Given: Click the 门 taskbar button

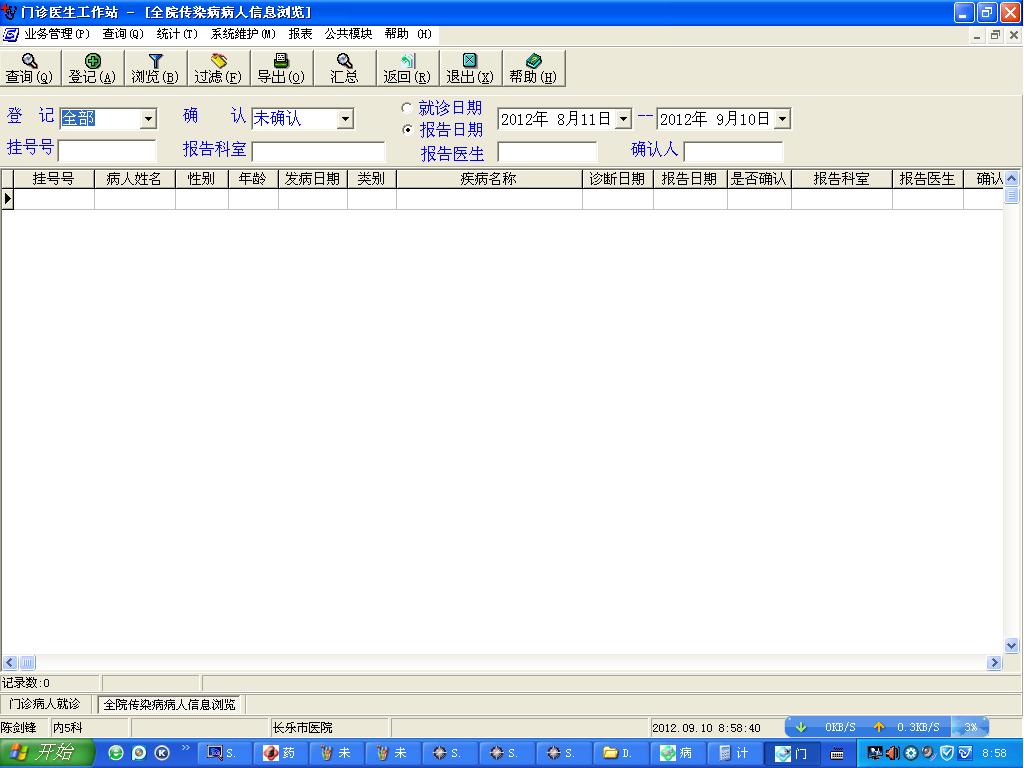Looking at the screenshot, I should coord(792,753).
